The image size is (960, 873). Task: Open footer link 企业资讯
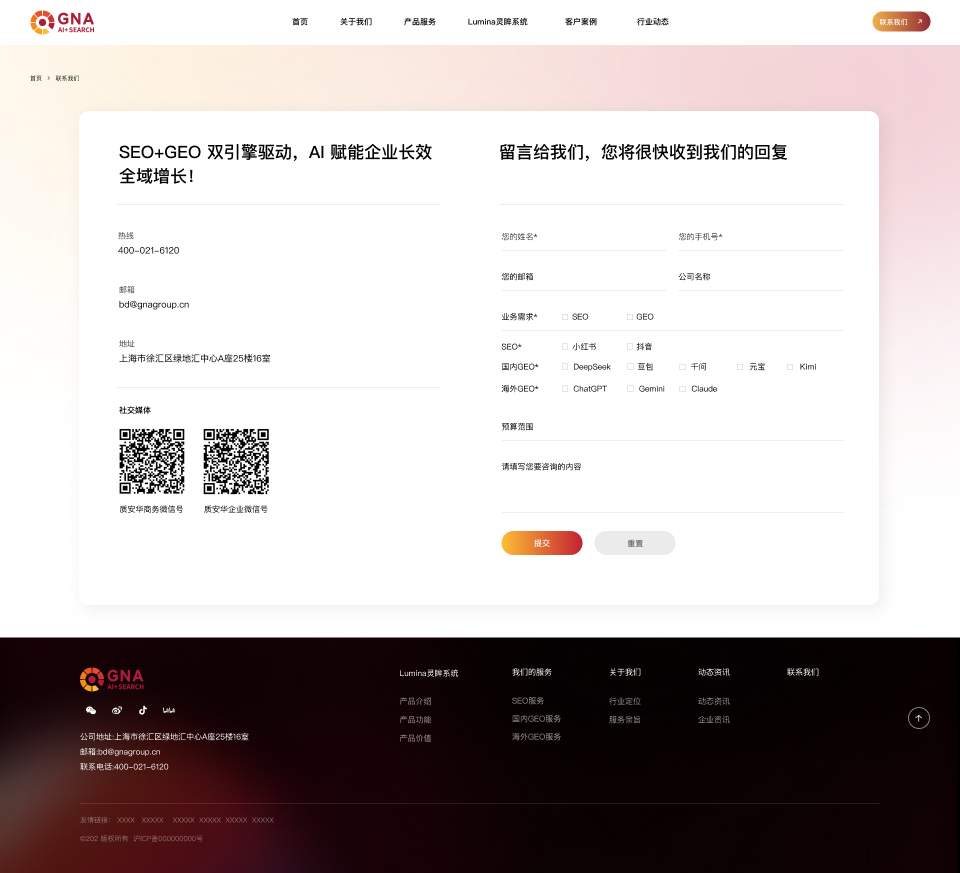pyautogui.click(x=714, y=720)
